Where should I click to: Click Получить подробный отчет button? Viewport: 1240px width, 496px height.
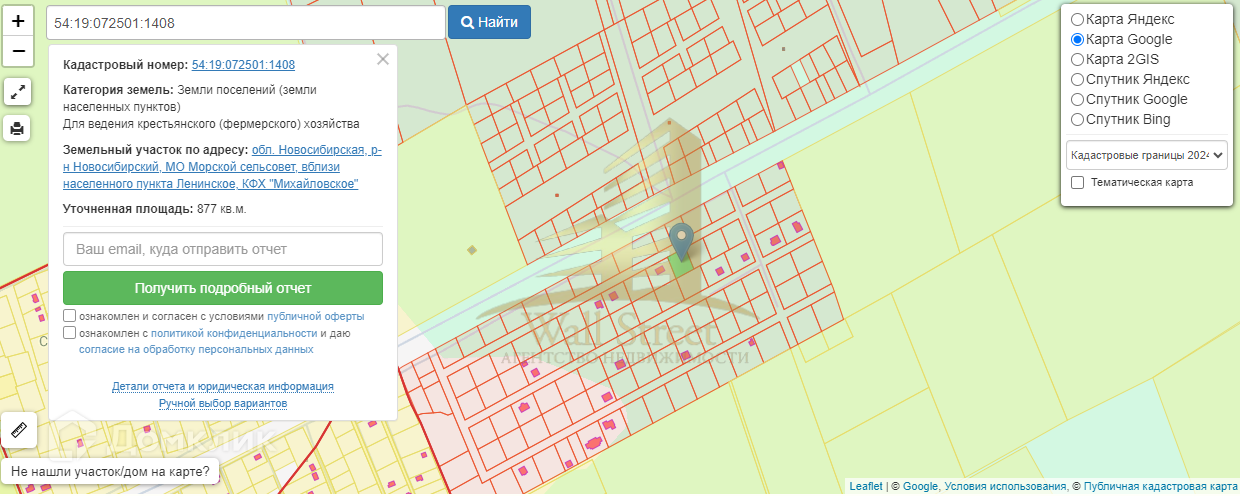[x=223, y=288]
